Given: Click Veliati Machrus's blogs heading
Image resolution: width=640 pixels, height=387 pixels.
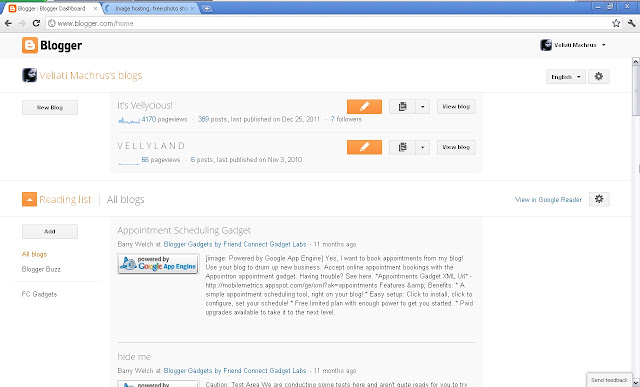Looking at the screenshot, I should pos(91,76).
